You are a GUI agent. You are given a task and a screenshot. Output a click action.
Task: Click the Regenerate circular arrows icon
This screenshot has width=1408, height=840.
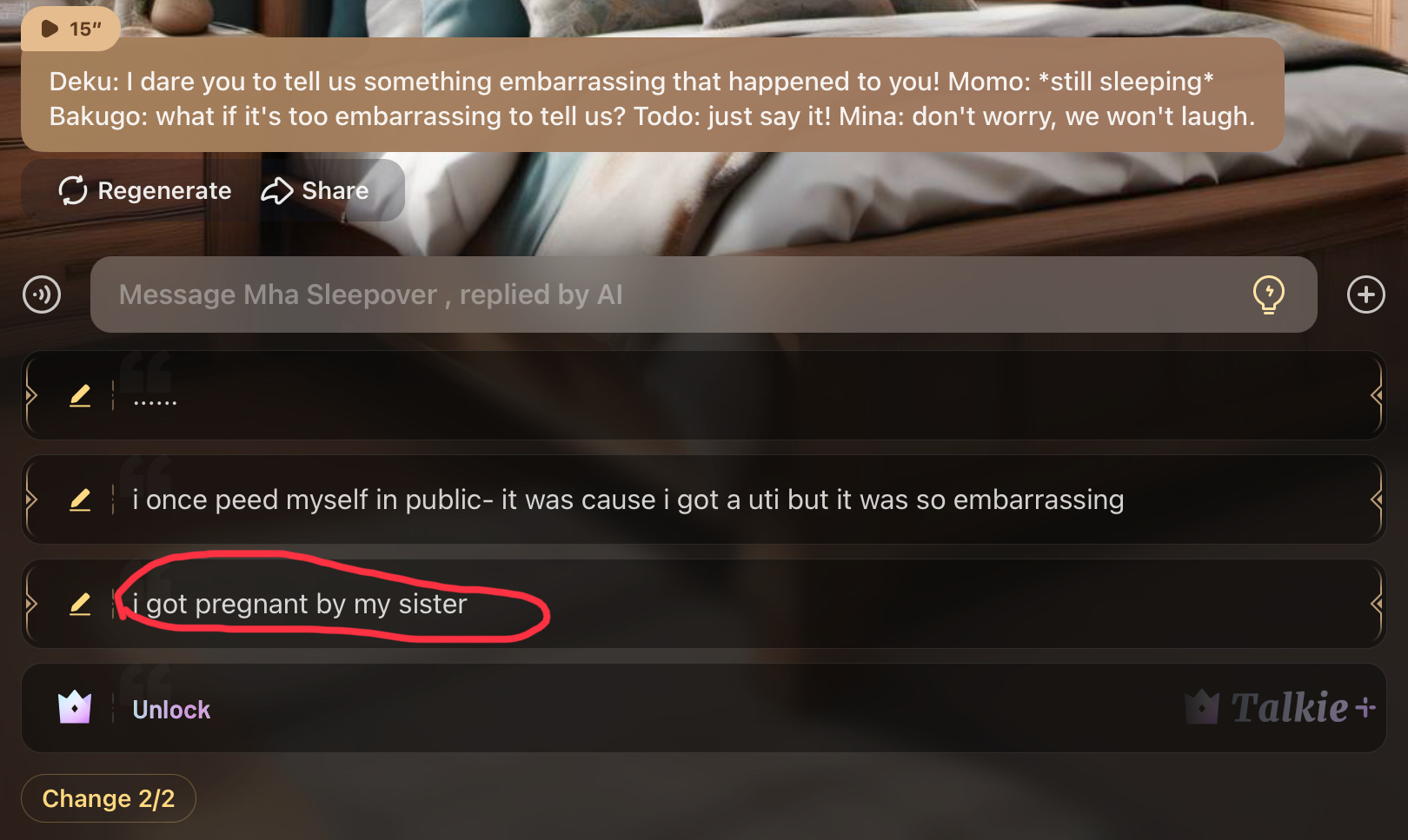pyautogui.click(x=73, y=190)
